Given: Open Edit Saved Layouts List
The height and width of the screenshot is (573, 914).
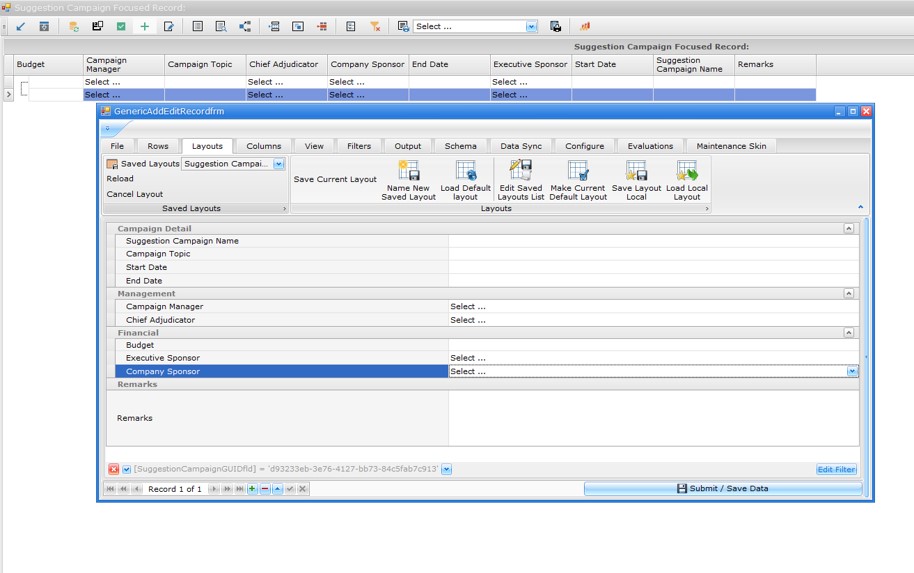Looking at the screenshot, I should (520, 171).
